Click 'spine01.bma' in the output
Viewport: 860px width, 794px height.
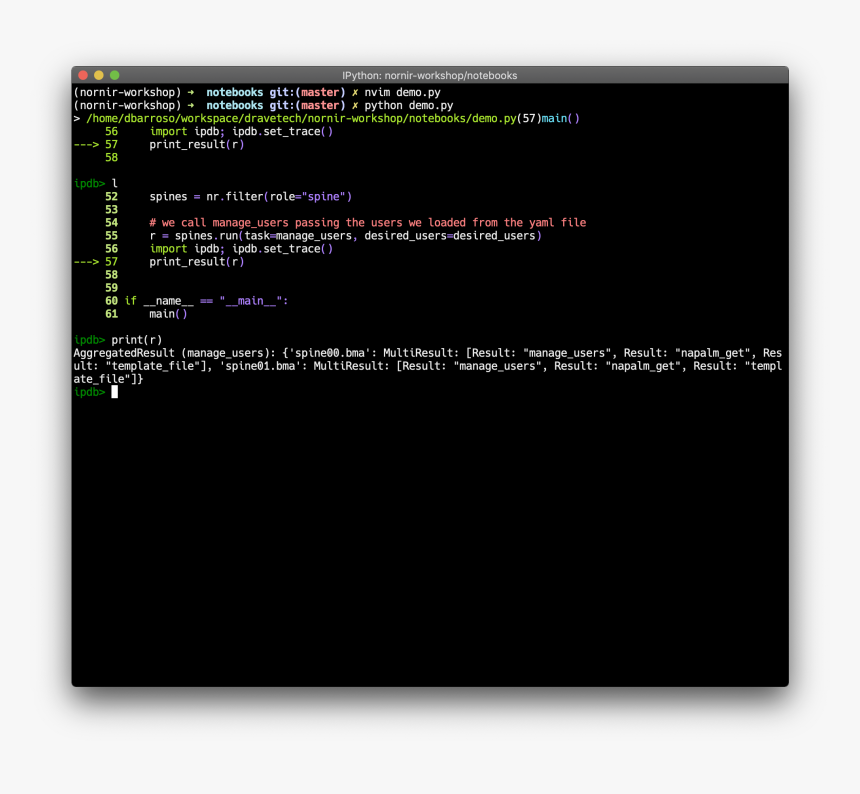260,366
